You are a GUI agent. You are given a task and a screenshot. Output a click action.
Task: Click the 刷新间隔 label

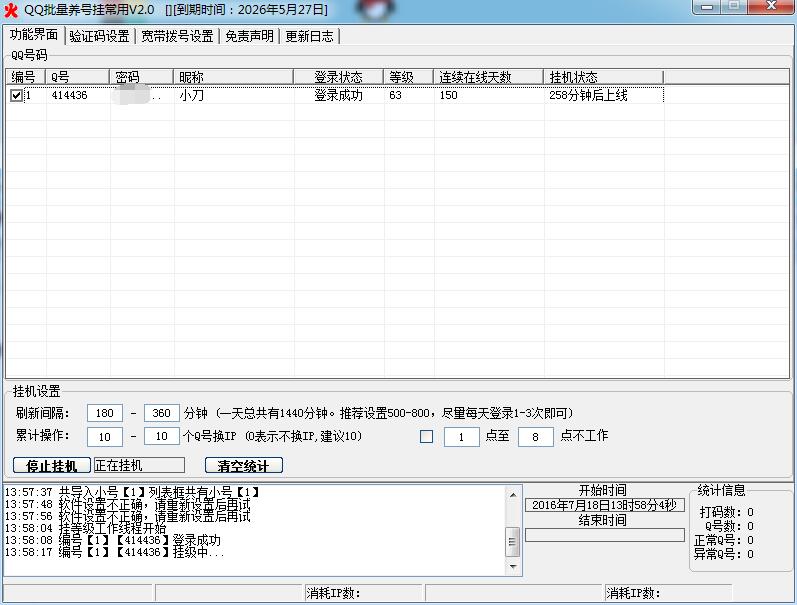click(x=42, y=413)
